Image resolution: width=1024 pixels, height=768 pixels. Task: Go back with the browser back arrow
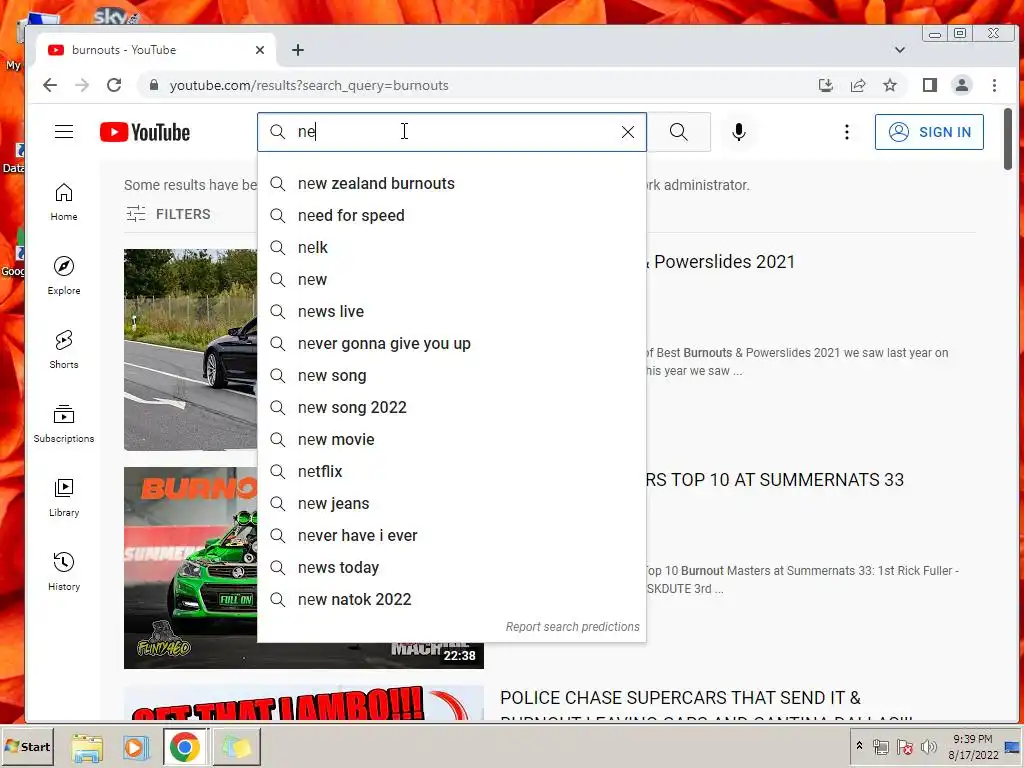[x=50, y=85]
